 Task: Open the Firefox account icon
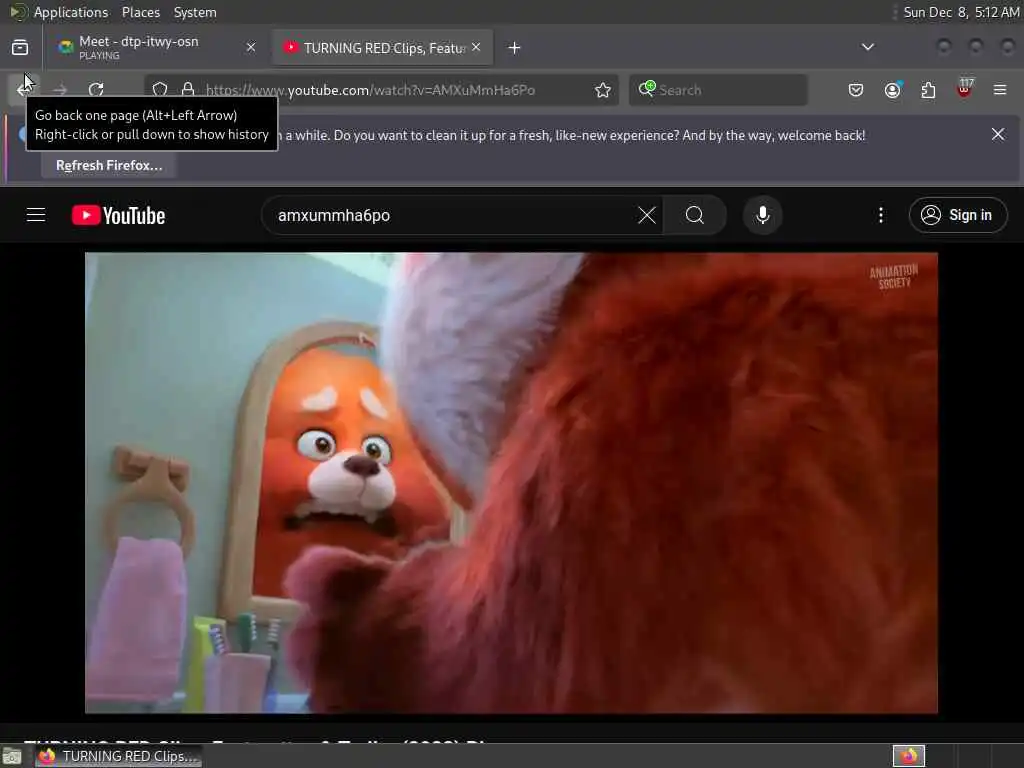click(893, 89)
